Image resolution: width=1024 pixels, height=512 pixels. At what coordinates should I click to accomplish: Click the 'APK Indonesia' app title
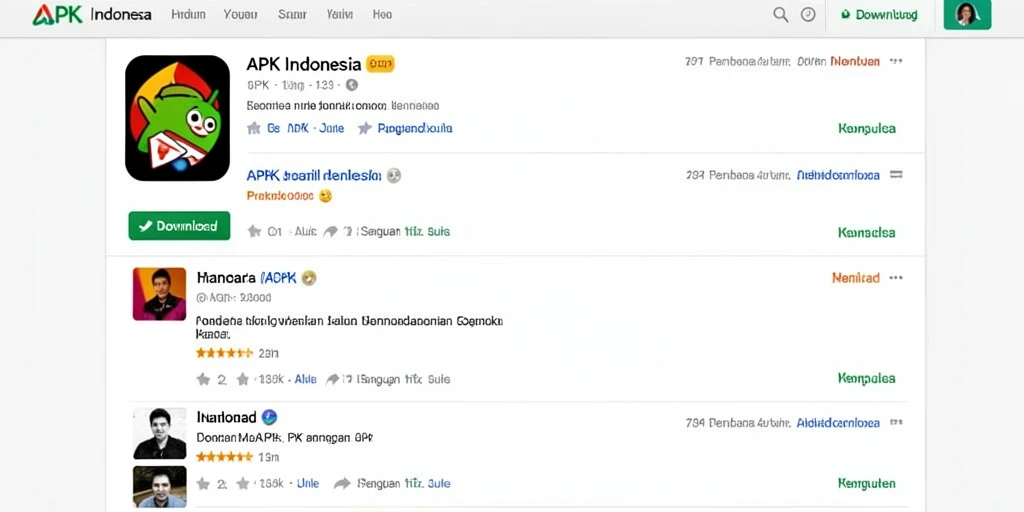(x=304, y=64)
